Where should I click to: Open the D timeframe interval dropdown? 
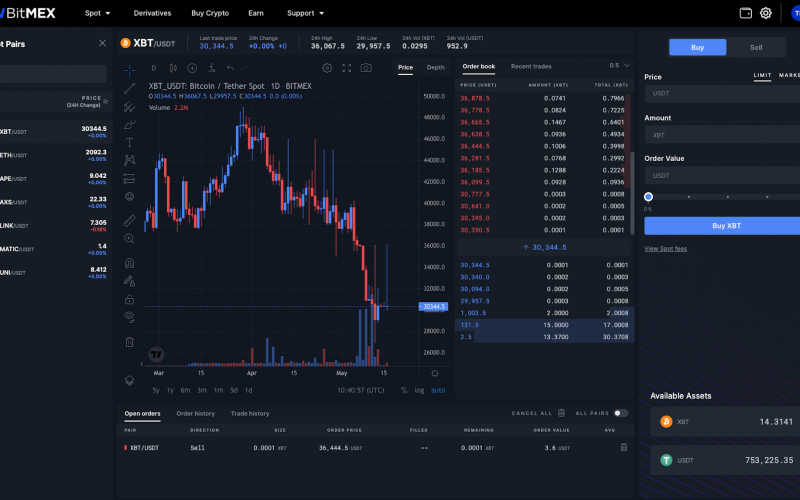154,68
